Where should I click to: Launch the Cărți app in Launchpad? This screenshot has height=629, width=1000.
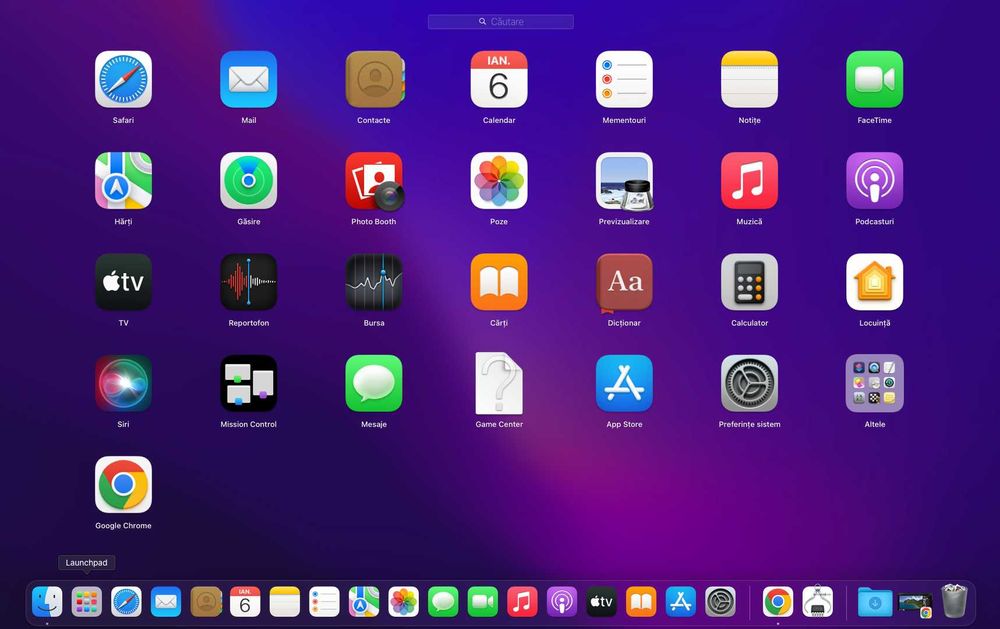pos(499,282)
